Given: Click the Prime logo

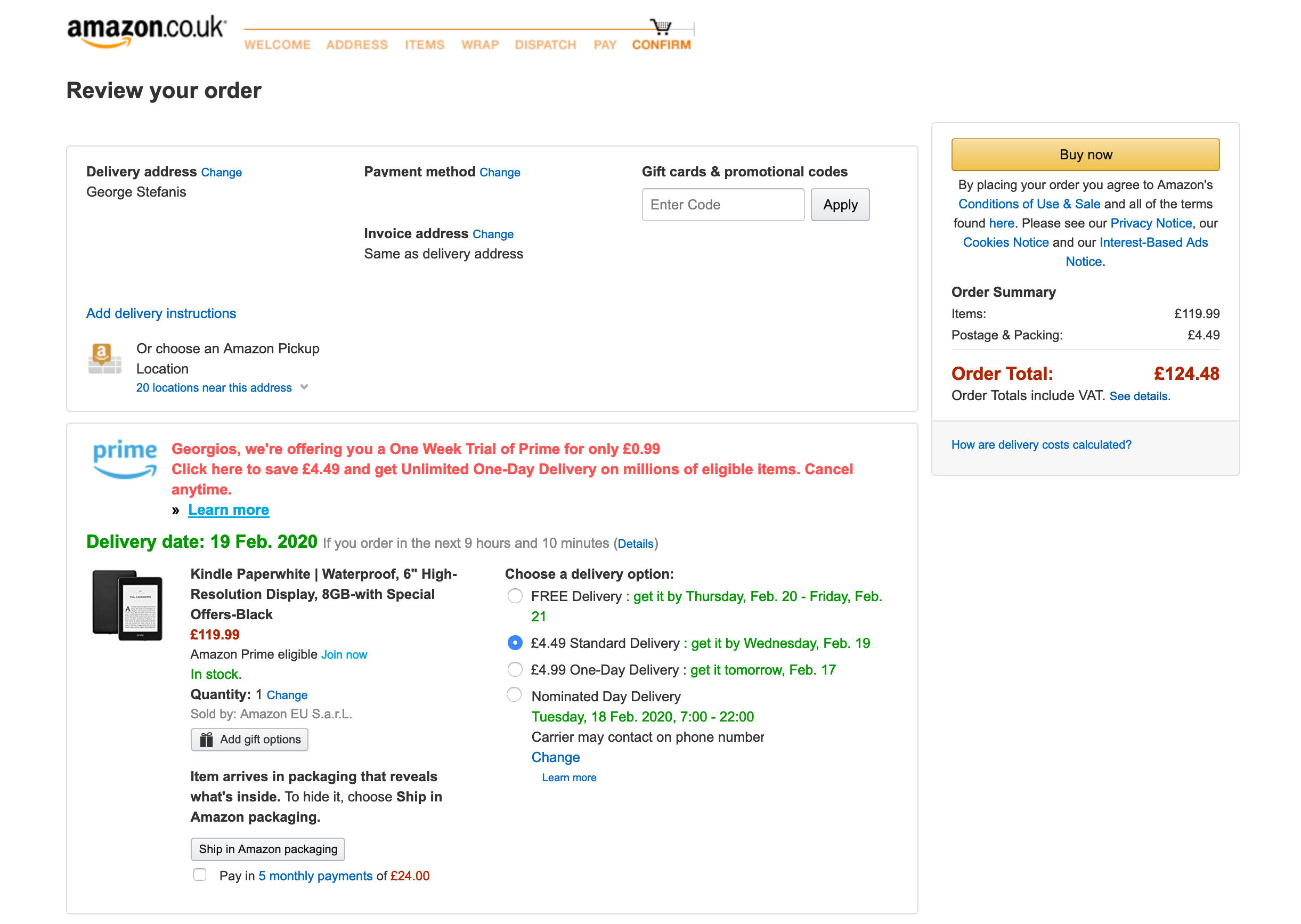Looking at the screenshot, I should tap(125, 459).
